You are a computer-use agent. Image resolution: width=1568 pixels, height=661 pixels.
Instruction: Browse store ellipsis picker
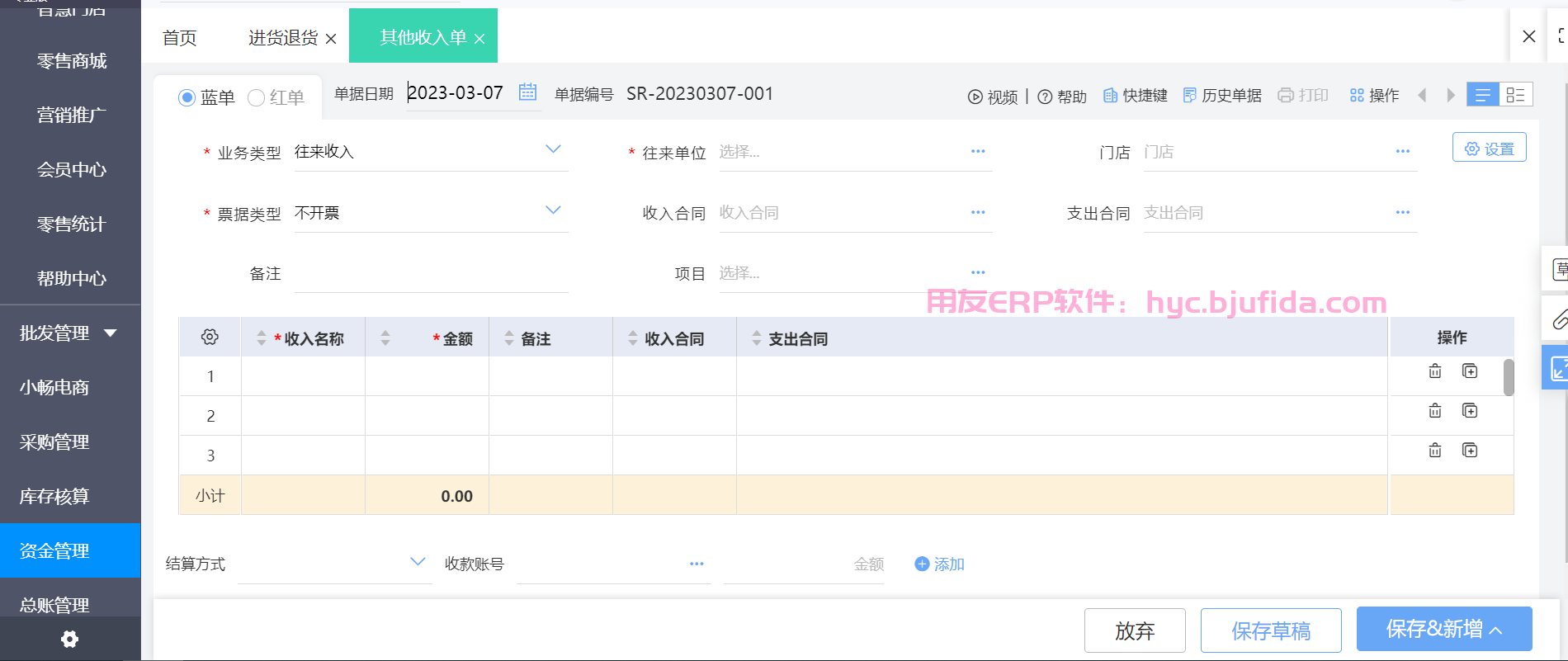coord(1403,152)
